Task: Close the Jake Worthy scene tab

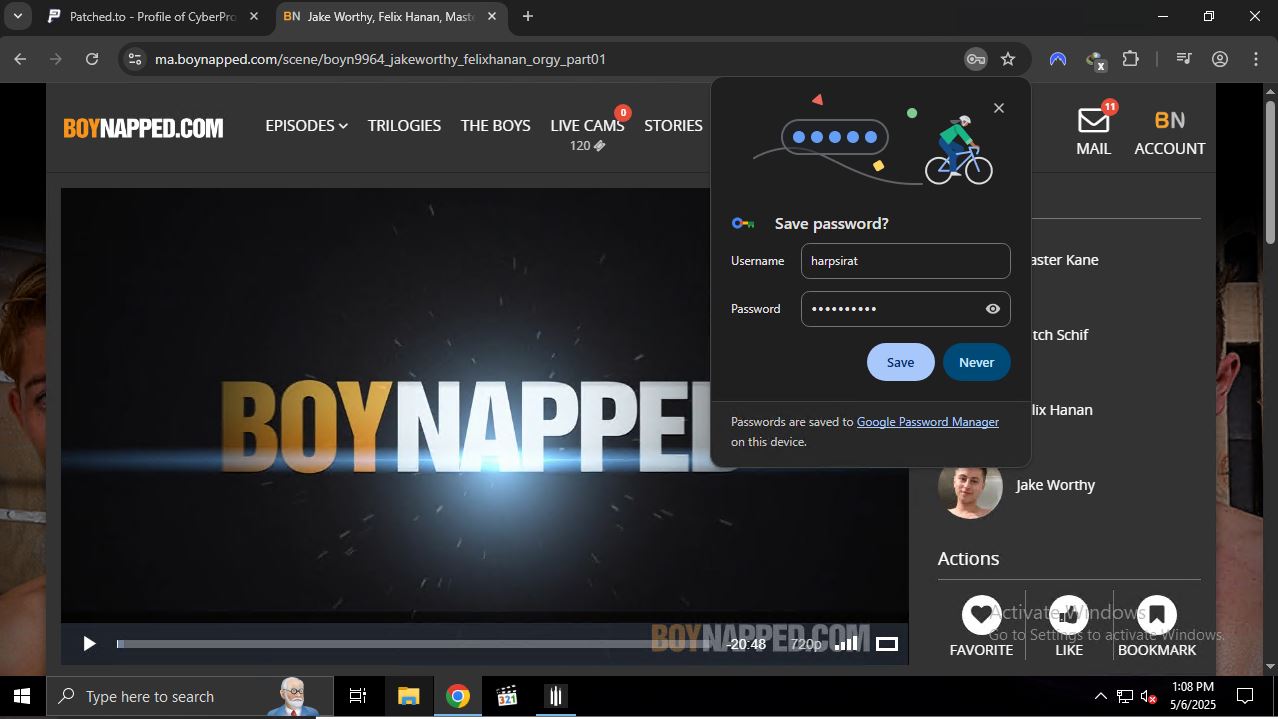Action: (x=492, y=16)
